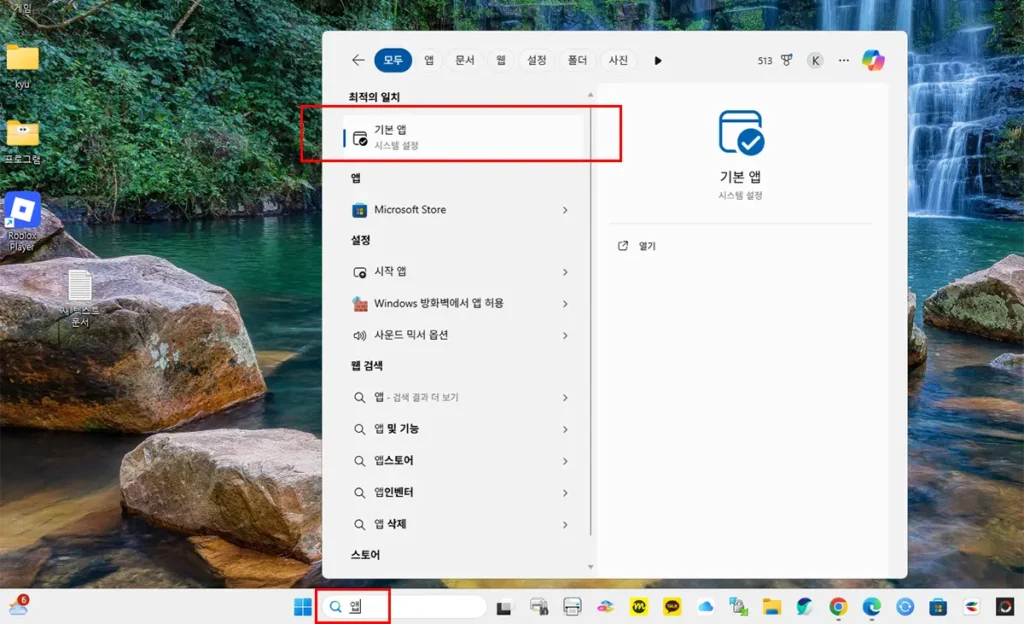Expand the 시작 앱 settings chevron

(565, 272)
